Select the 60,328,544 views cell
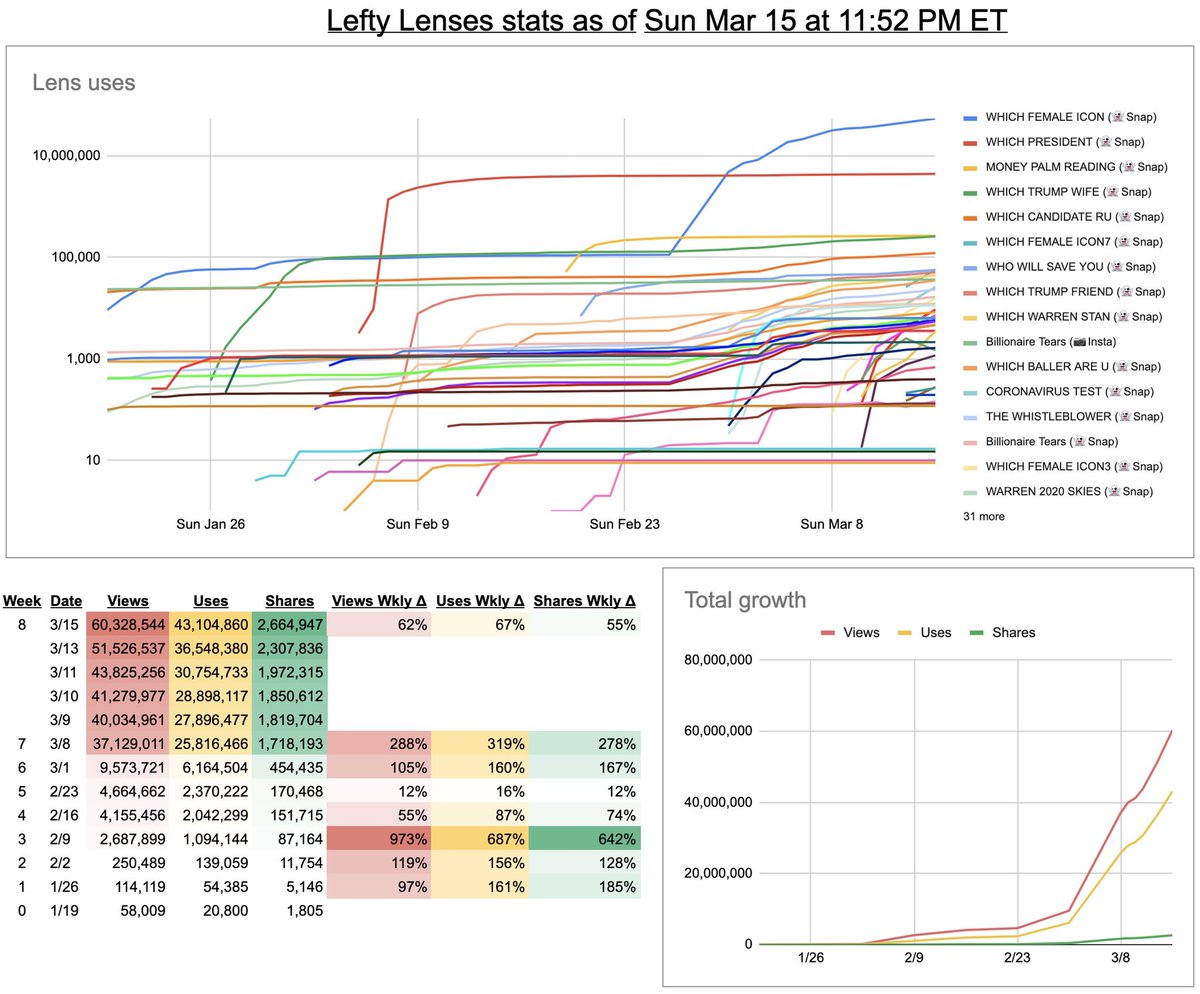The width and height of the screenshot is (1200, 994). 127,625
